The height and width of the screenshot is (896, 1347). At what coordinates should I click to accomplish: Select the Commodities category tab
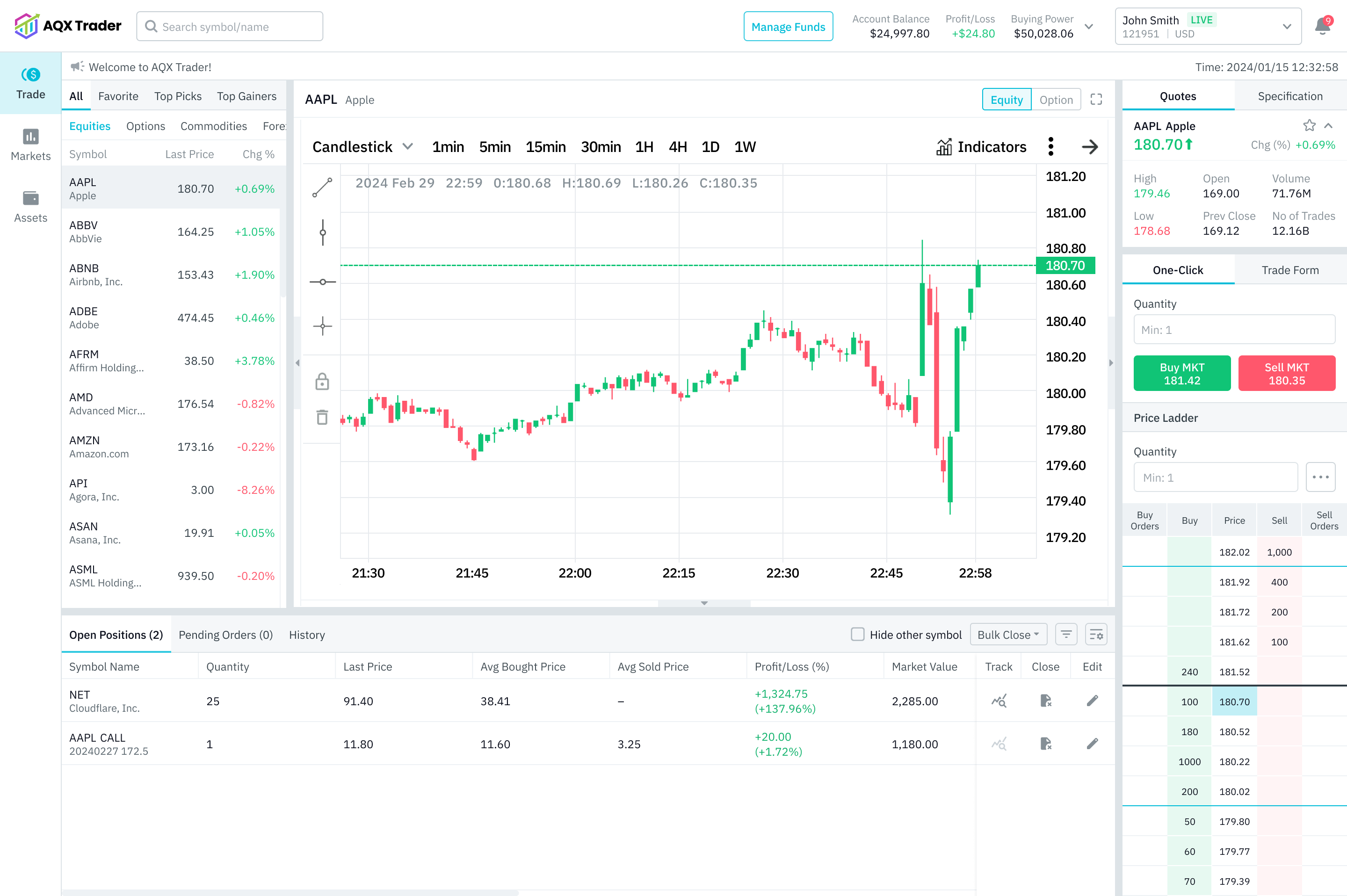coord(214,126)
